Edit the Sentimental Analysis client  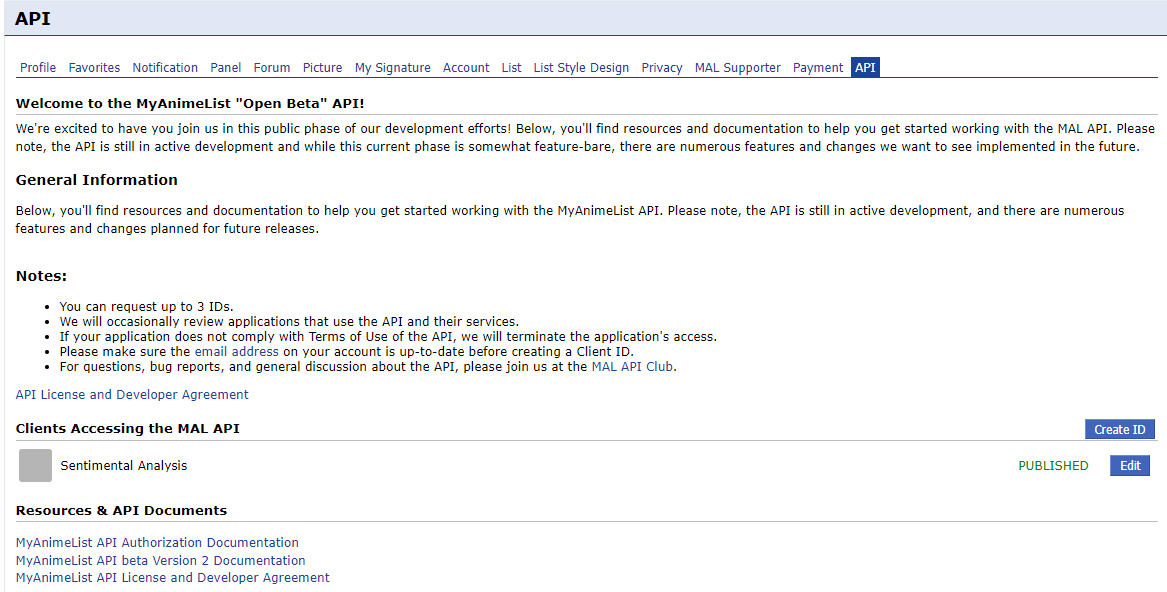click(1130, 465)
